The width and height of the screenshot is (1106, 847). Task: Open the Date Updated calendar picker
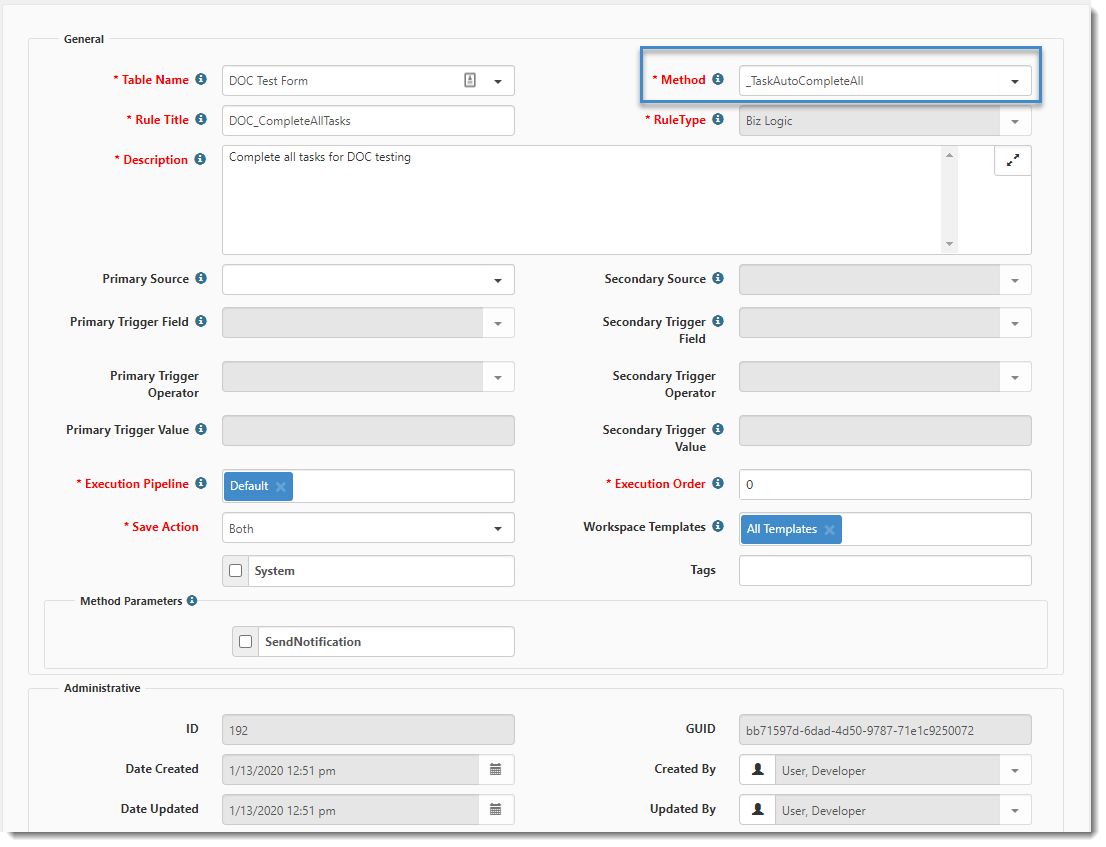[x=496, y=809]
